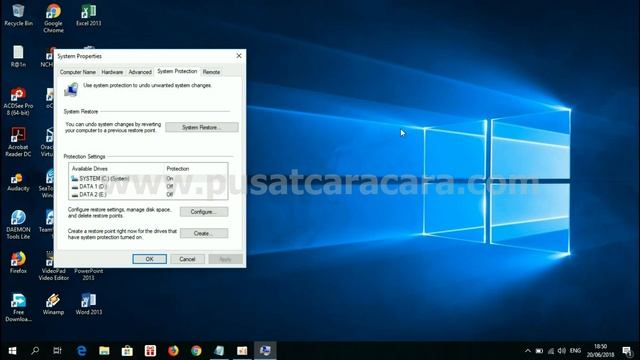Open the Word 2013 desktop shortcut
Viewport: 640px width, 360px height.
(x=89, y=304)
